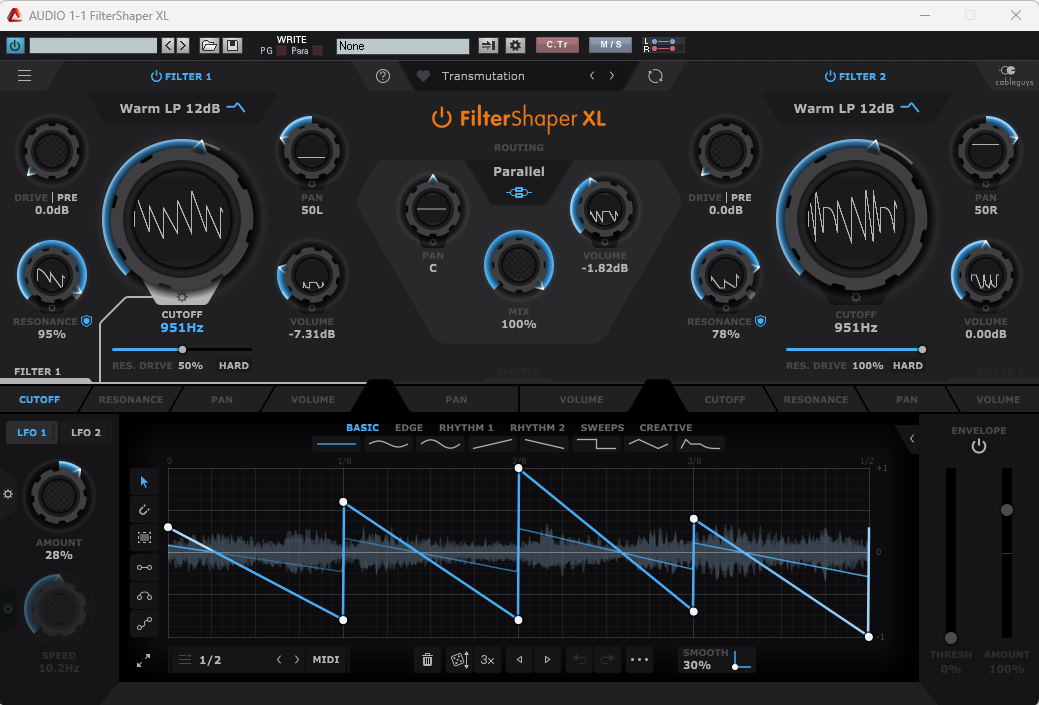Image resolution: width=1039 pixels, height=705 pixels.
Task: Go to previous preset beside Transmutation
Action: point(592,76)
